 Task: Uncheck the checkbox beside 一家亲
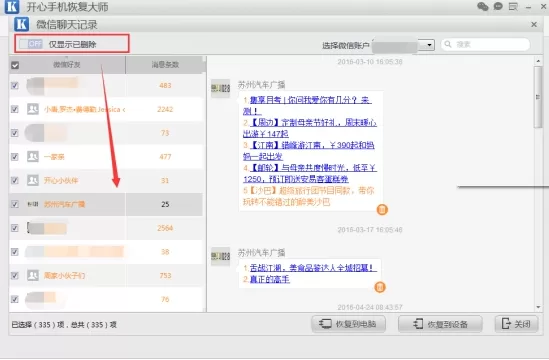(15, 157)
